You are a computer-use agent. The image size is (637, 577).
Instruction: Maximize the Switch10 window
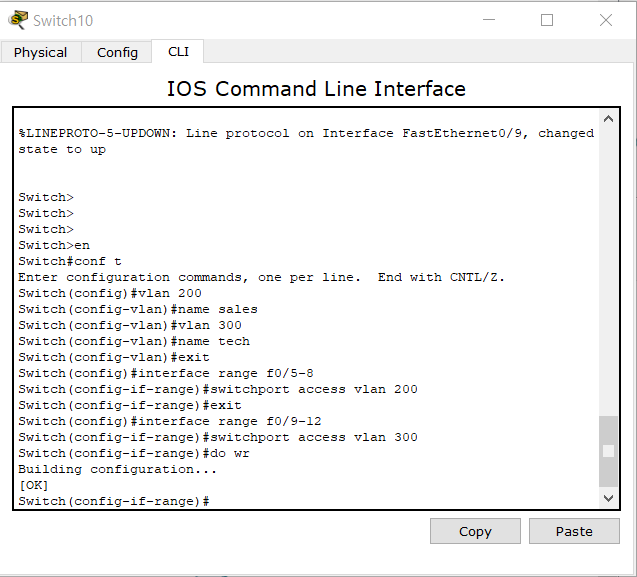coord(547,20)
